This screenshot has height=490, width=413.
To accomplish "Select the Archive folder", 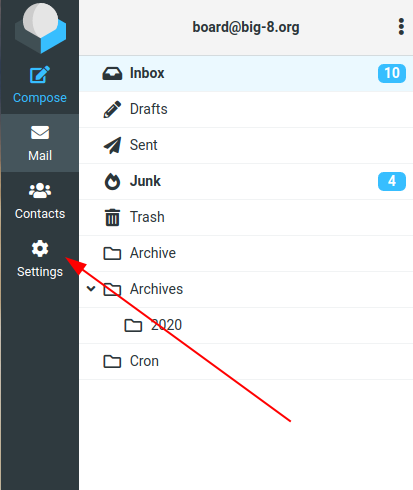I will [246, 253].
